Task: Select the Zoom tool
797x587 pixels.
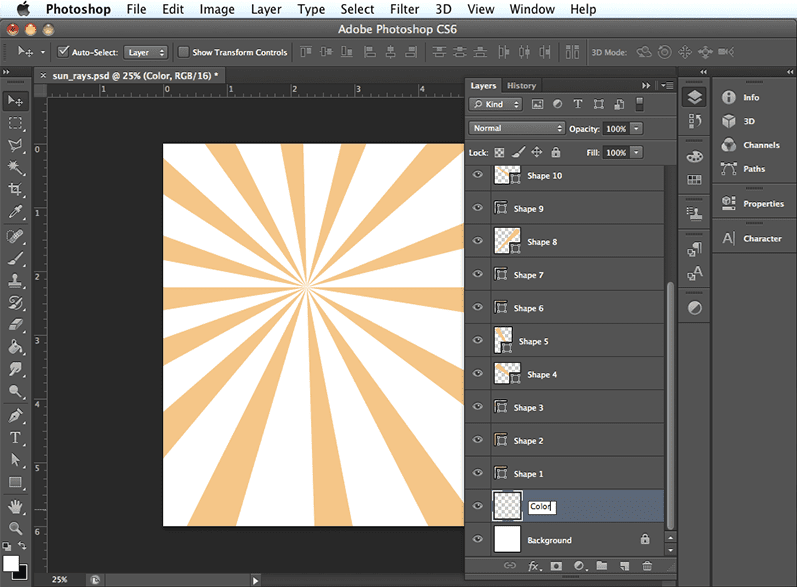Action: (x=15, y=529)
